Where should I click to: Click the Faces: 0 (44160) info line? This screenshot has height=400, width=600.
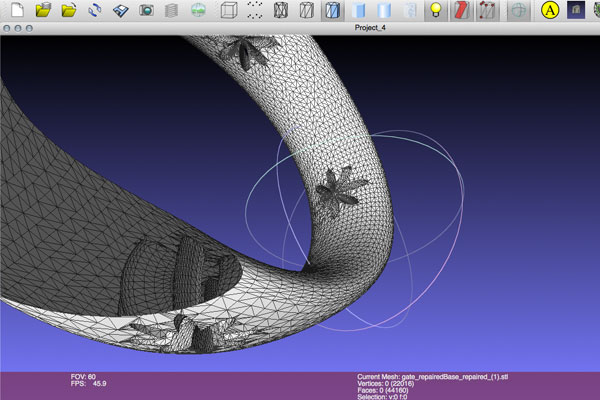coord(383,390)
